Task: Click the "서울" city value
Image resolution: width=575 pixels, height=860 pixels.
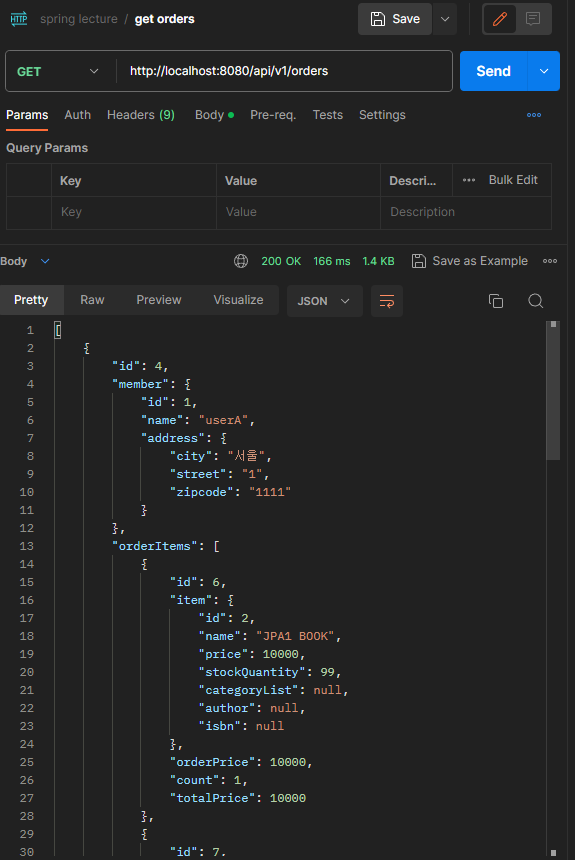Action: coord(246,456)
